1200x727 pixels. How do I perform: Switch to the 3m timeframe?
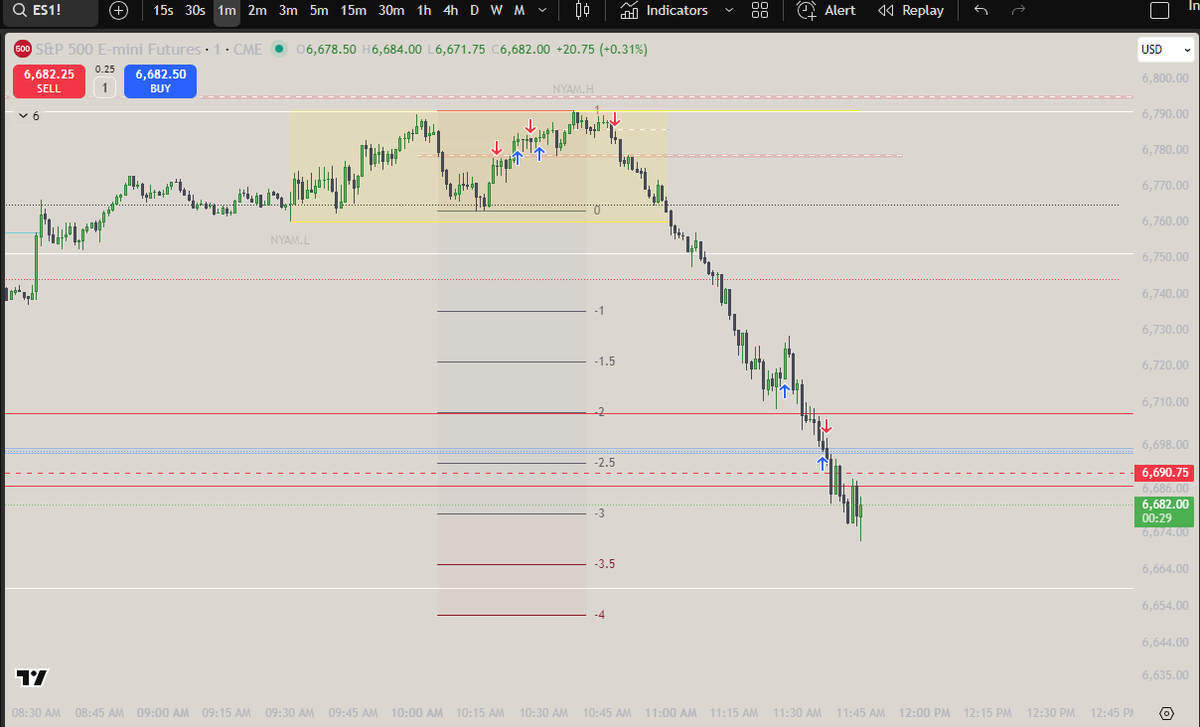click(288, 11)
